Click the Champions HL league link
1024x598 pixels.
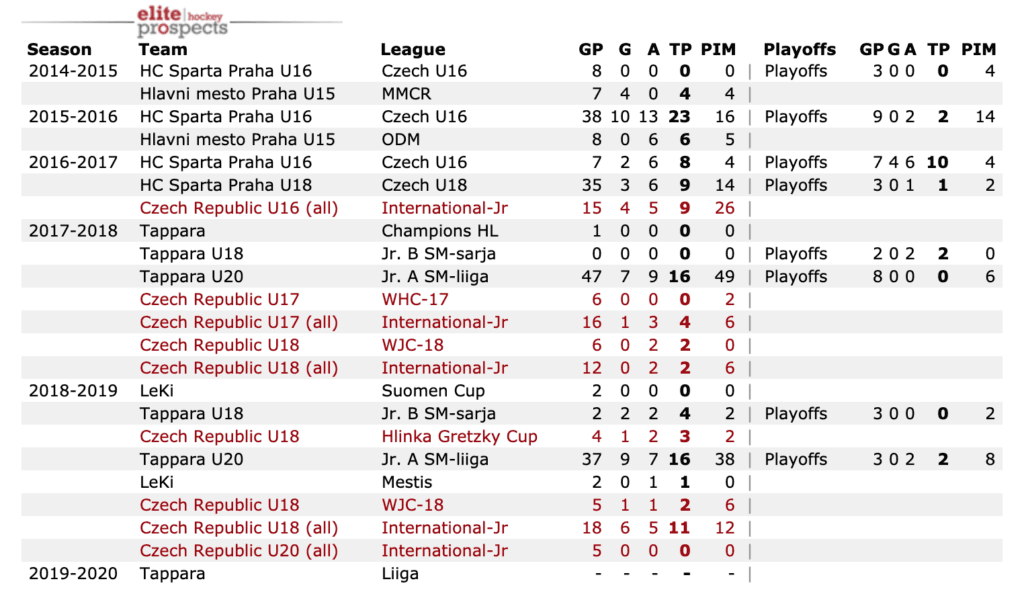437,231
